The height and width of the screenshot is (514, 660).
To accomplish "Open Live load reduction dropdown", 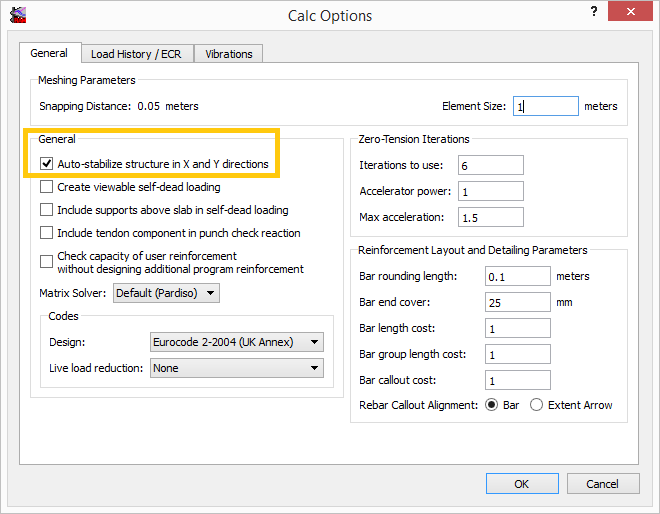I will [236, 368].
